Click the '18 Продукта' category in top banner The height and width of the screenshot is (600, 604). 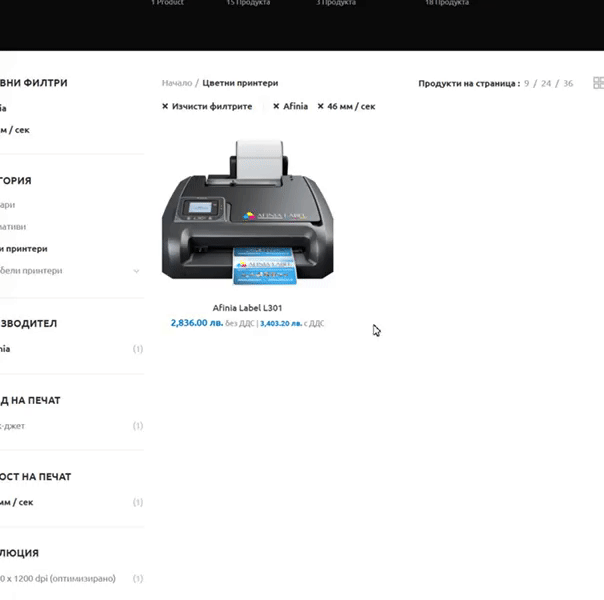point(447,3)
